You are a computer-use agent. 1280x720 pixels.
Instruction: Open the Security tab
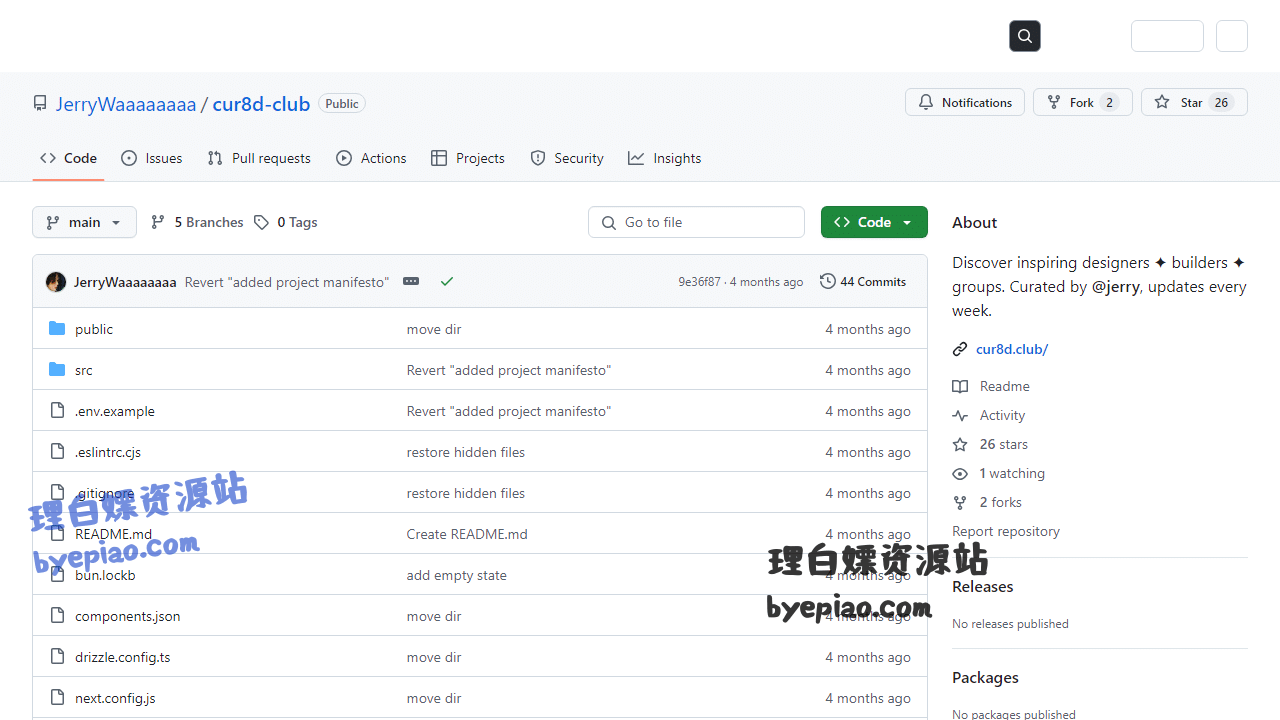pos(567,158)
